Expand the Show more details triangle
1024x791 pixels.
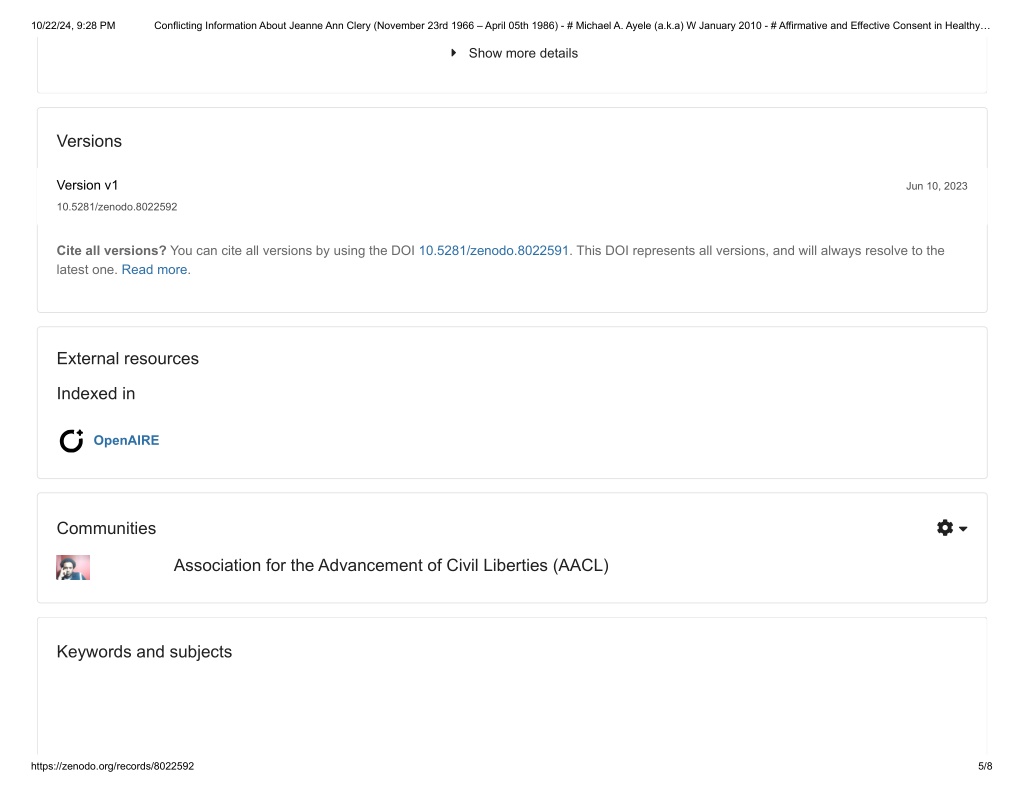coord(453,53)
